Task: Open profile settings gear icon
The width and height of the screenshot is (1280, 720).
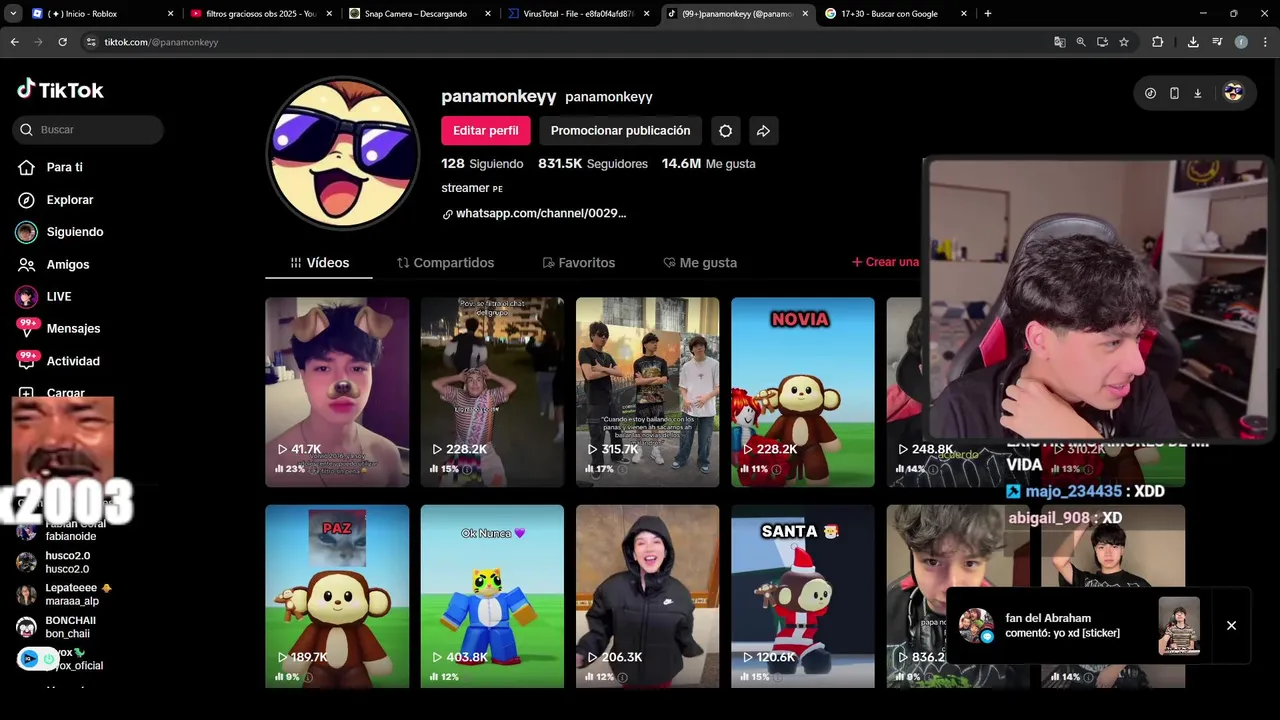Action: (x=726, y=131)
